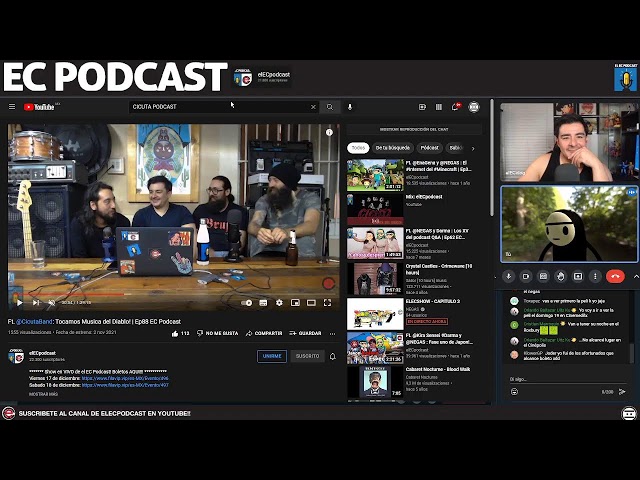Open the player settings gear

pyautogui.click(x=279, y=303)
